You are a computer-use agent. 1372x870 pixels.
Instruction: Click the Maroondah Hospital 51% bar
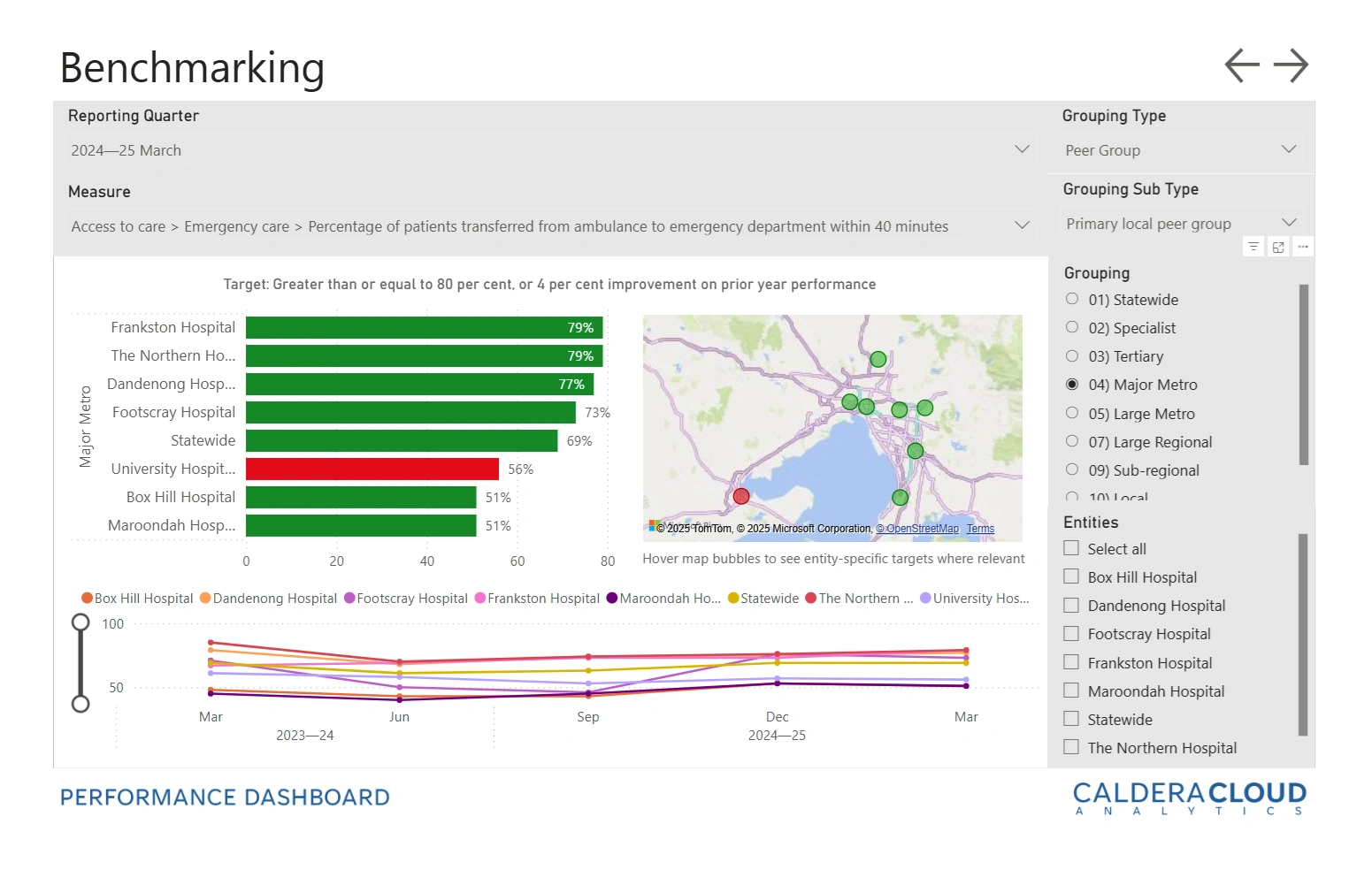pyautogui.click(x=361, y=525)
